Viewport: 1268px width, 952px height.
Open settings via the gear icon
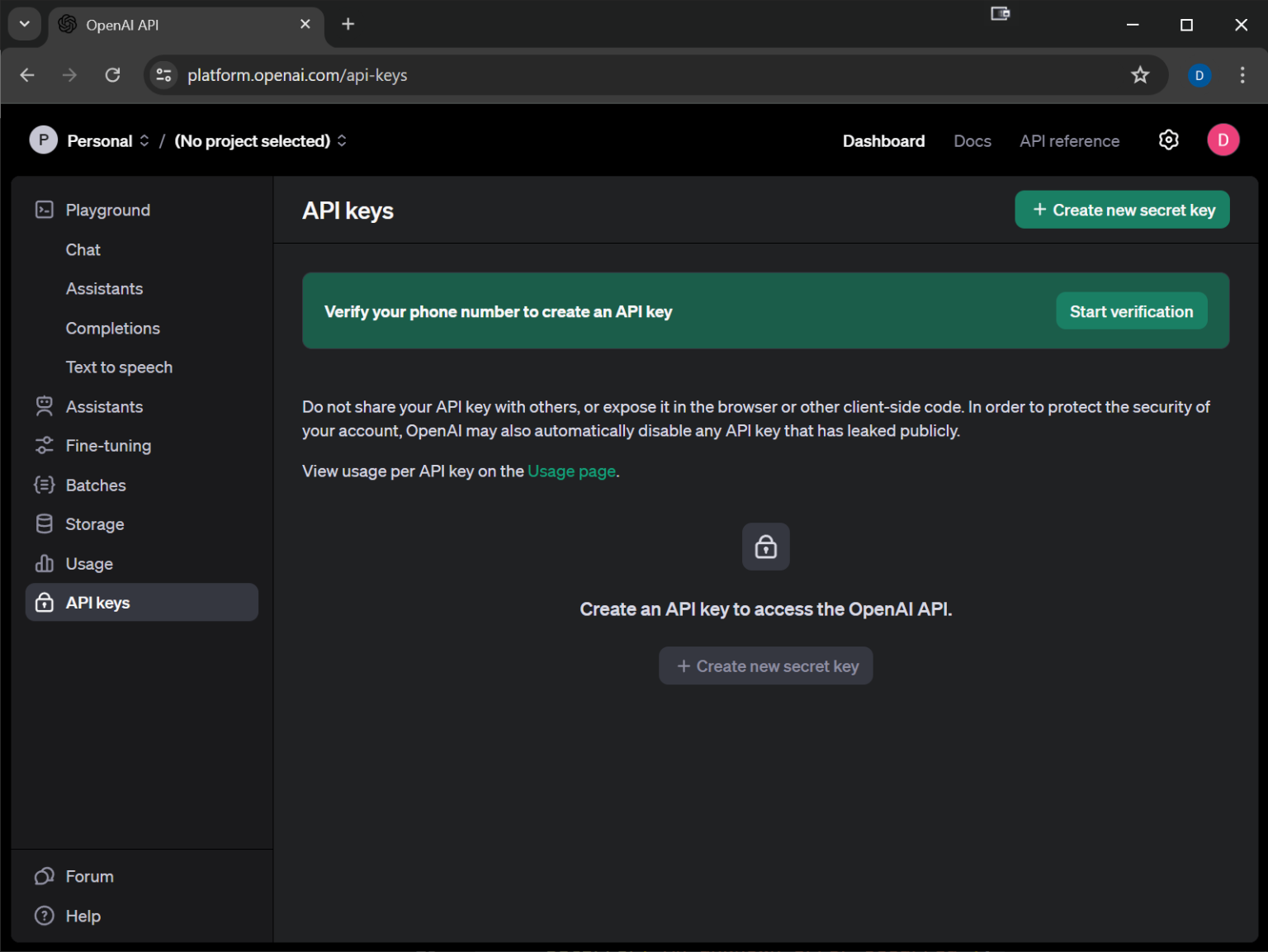click(1168, 140)
